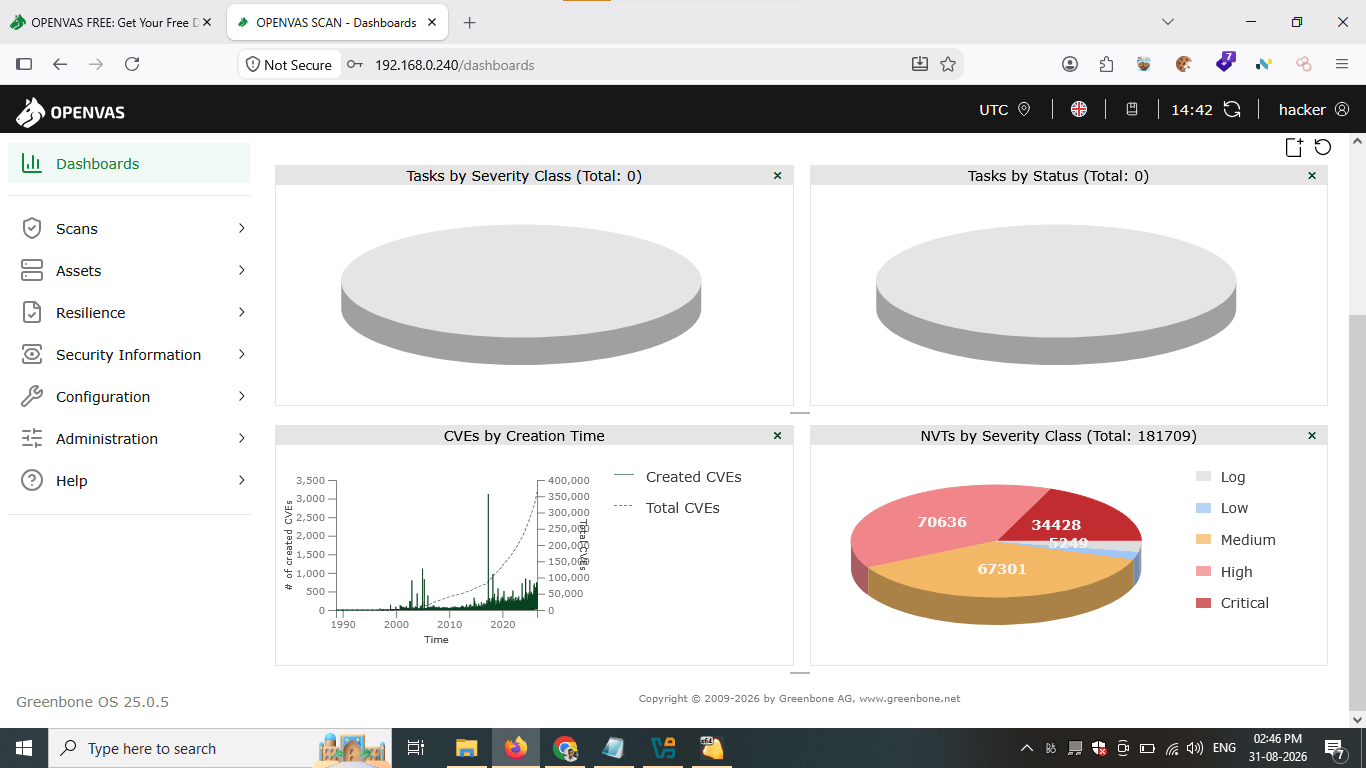
Task: Remove the Tasks by Severity Class chart
Action: (x=778, y=176)
